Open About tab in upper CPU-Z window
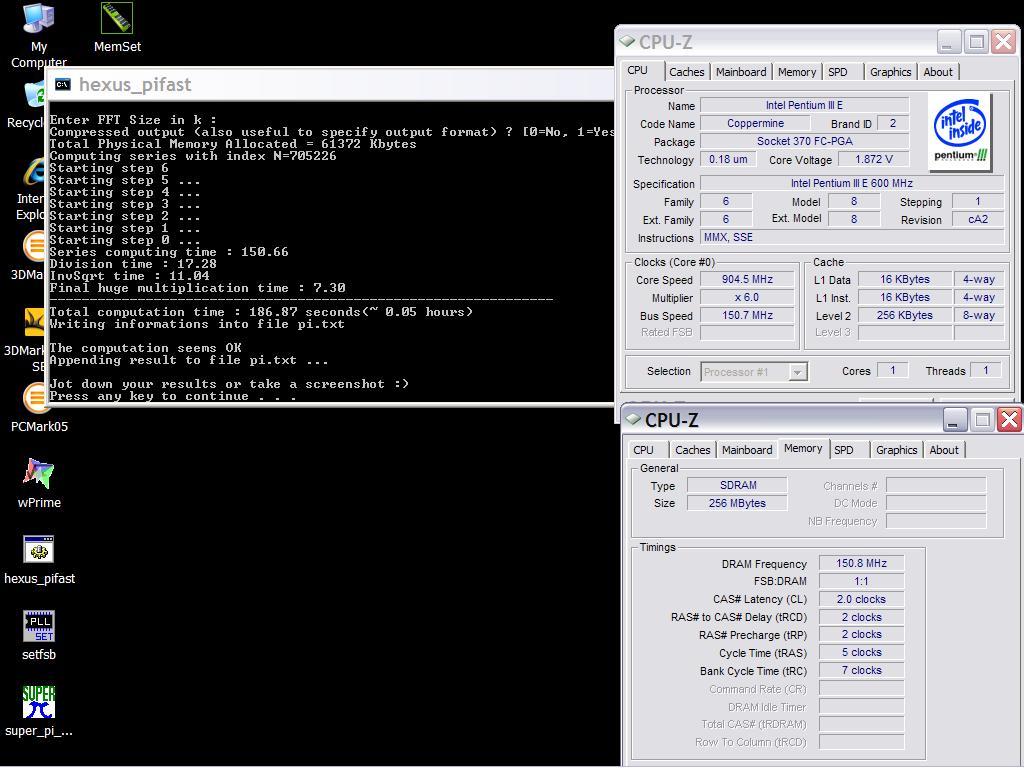 938,72
